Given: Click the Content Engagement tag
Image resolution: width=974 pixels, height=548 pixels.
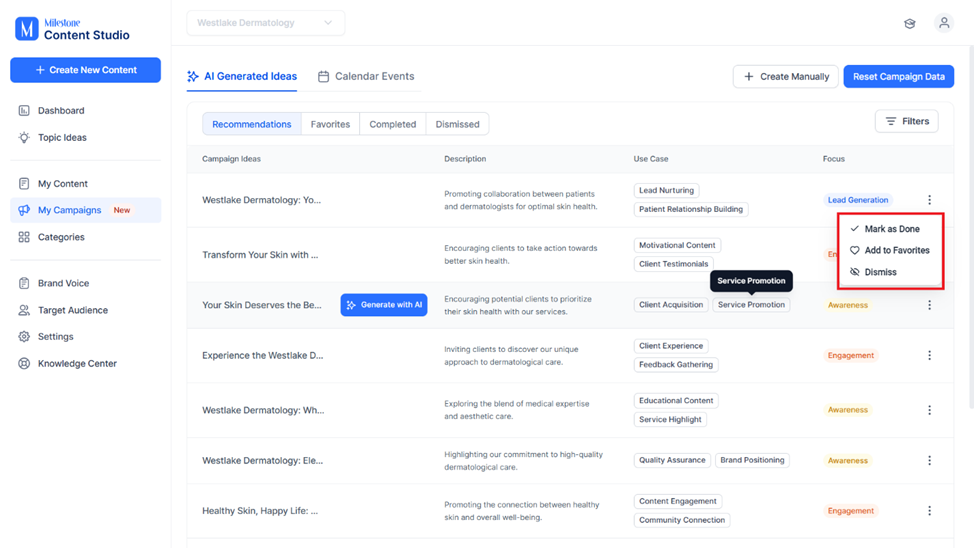Looking at the screenshot, I should tap(678, 501).
